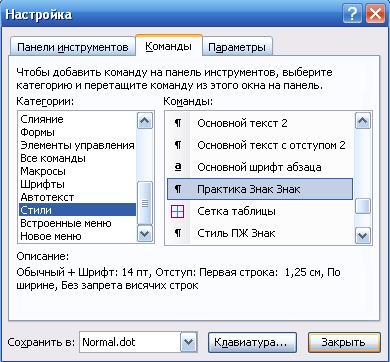Click the paragraph icon beside Стиль ПЖ Знак
The height and width of the screenshot is (362, 390).
point(178,233)
